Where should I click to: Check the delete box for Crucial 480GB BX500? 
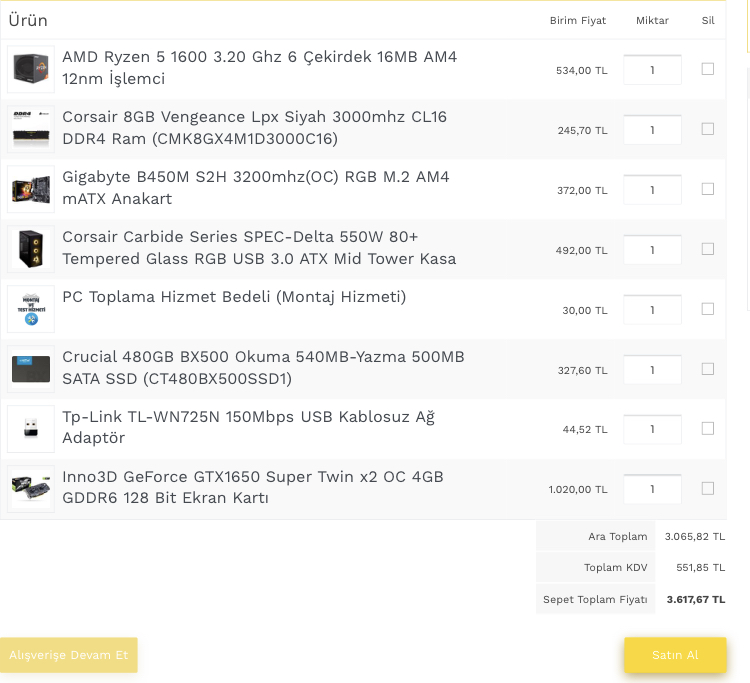point(707,369)
